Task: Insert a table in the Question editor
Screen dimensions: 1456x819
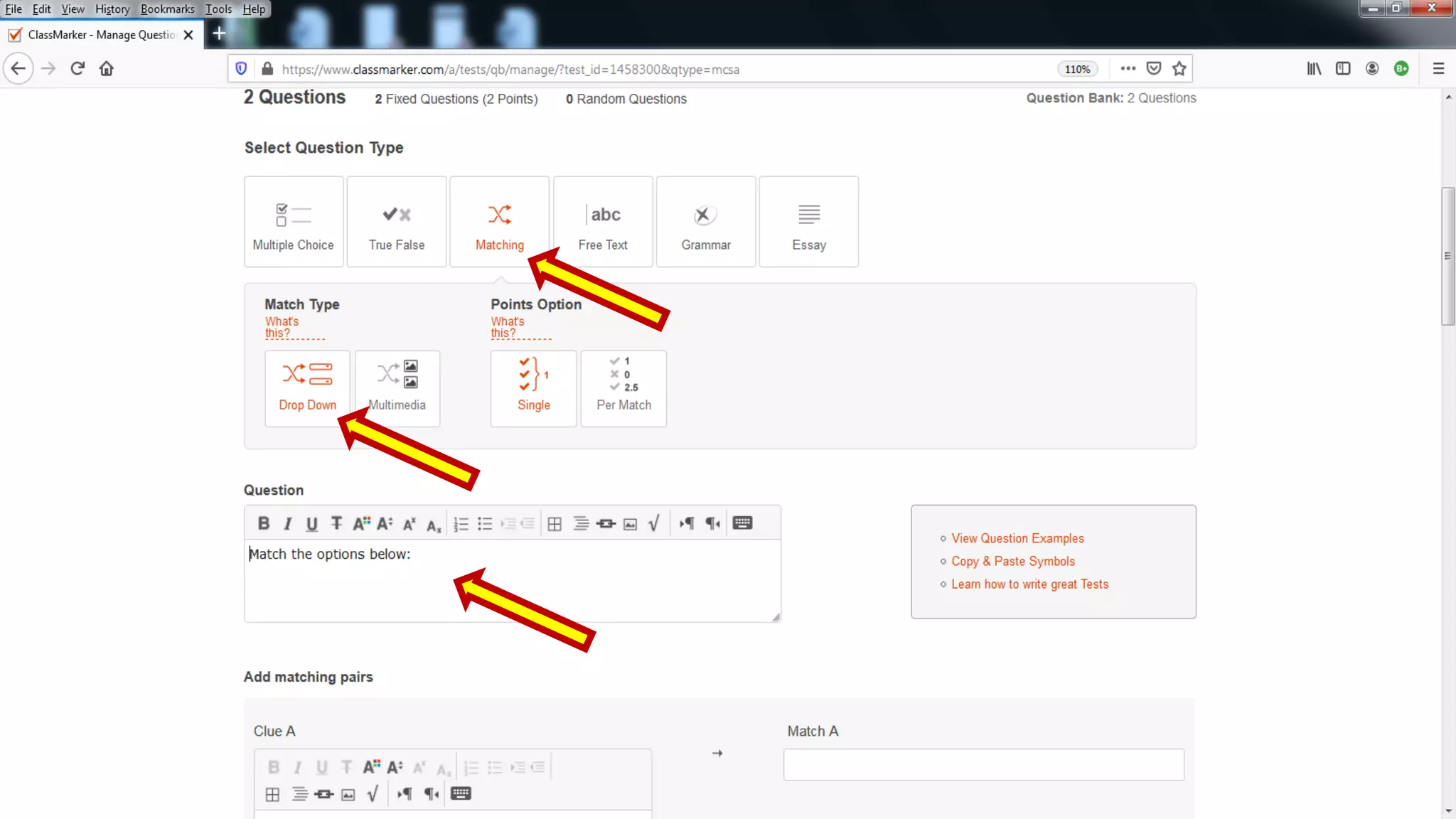Action: (x=555, y=524)
